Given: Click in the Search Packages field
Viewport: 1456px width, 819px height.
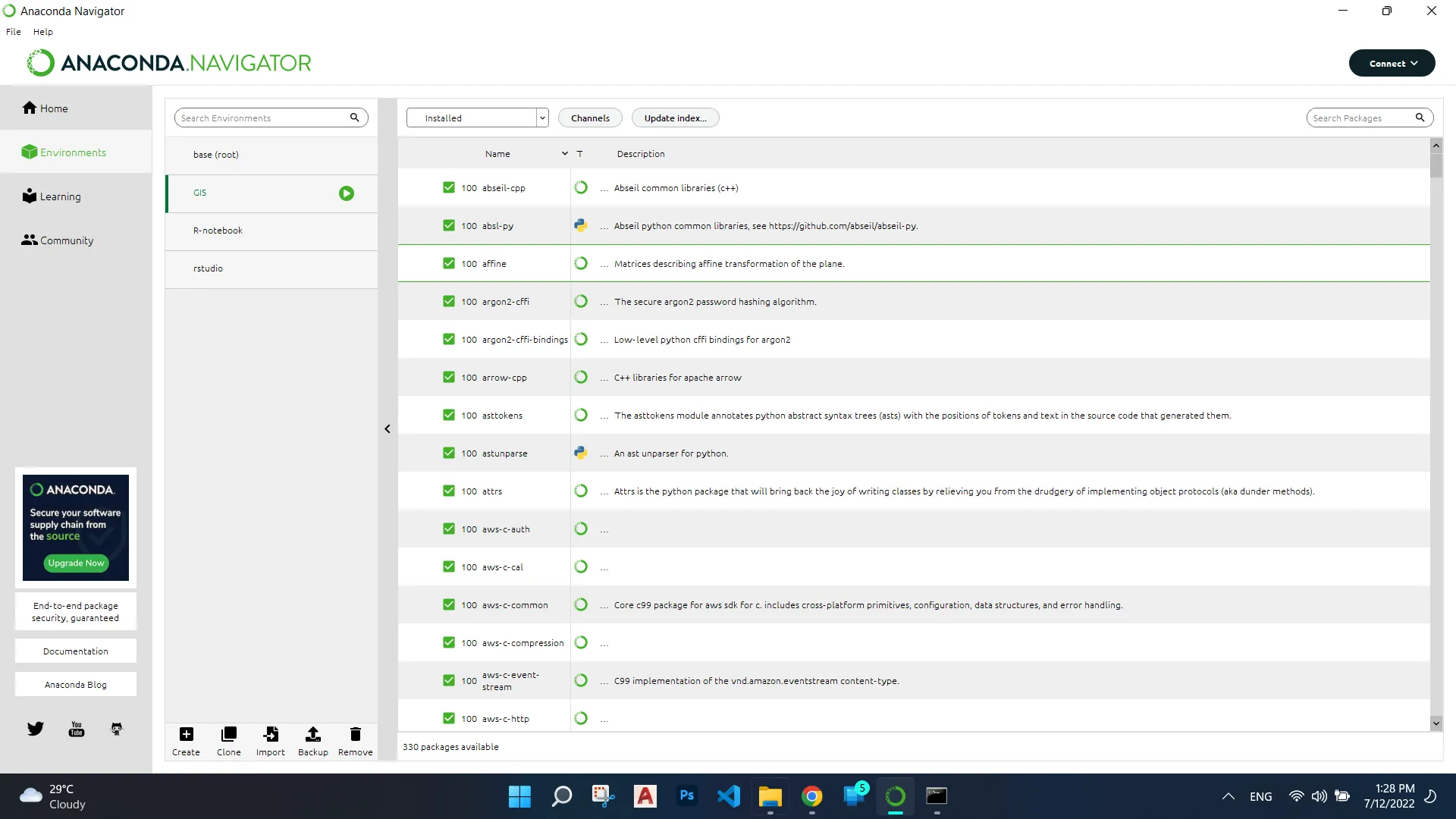Looking at the screenshot, I should (1361, 118).
